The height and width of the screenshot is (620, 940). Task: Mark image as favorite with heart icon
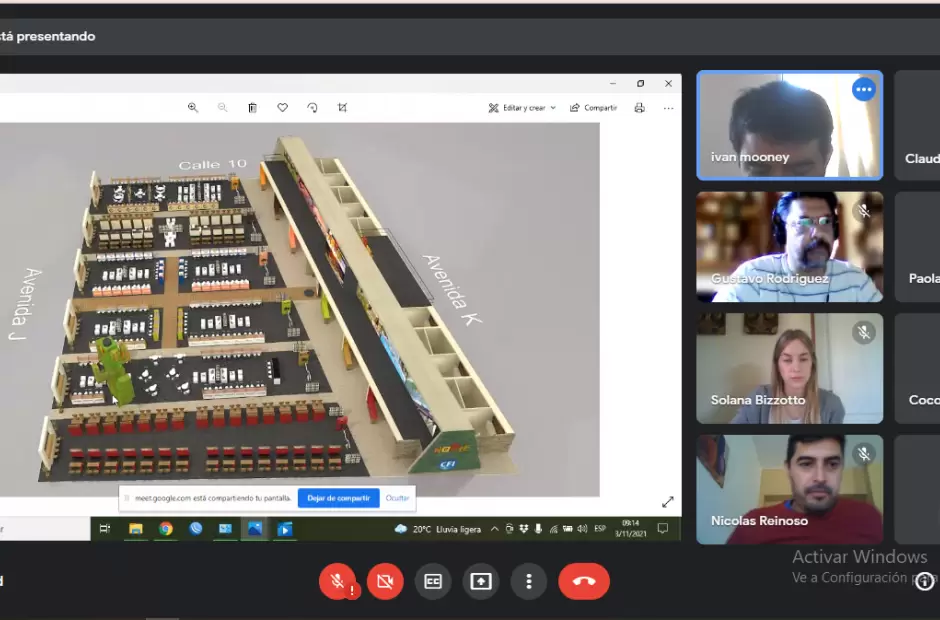282,108
